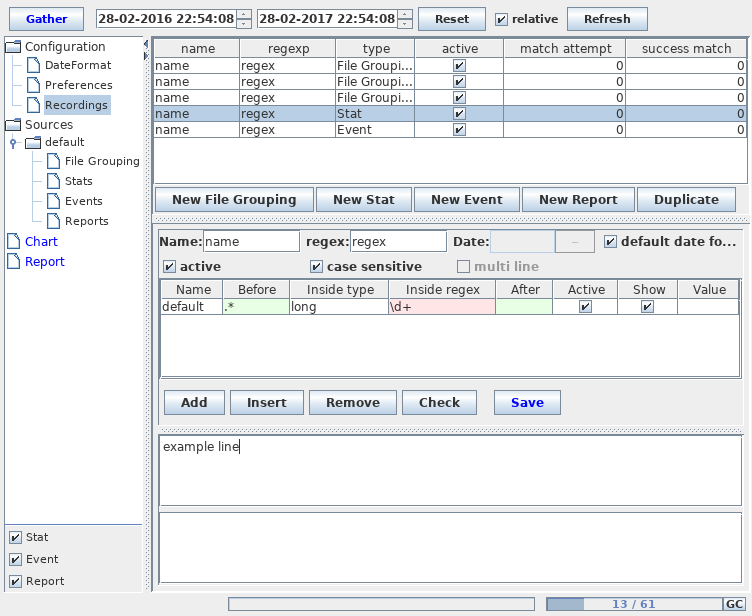Viewport: 752px width, 616px height.
Task: Click New File Grouping button
Action: point(234,200)
